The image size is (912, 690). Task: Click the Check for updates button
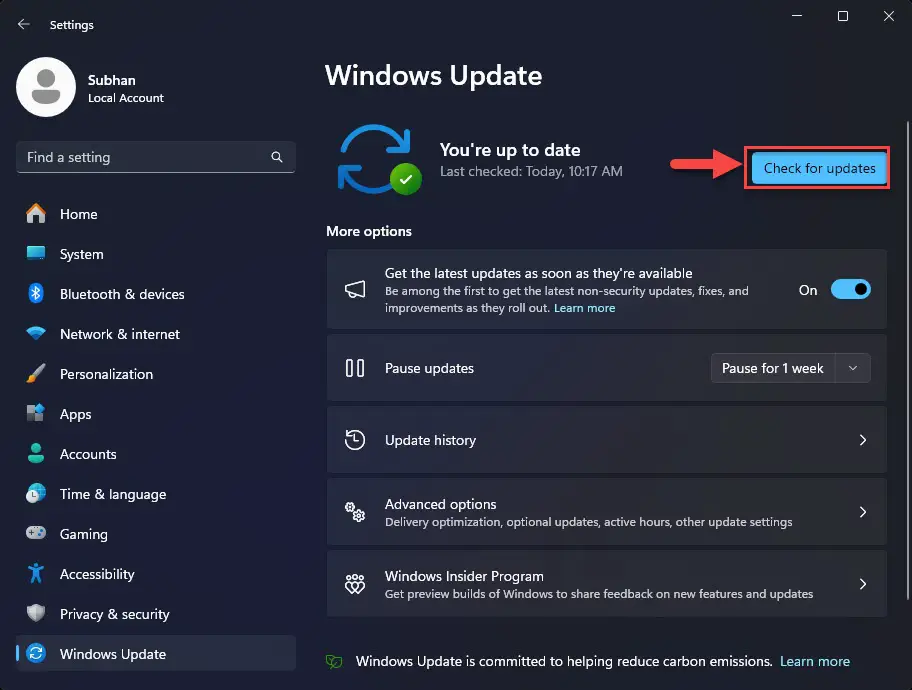point(817,168)
